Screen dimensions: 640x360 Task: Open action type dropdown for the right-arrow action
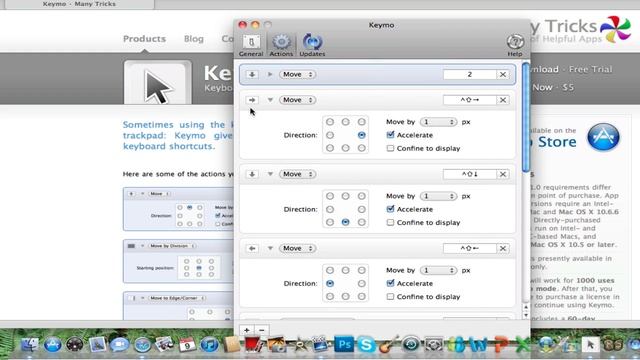coord(298,100)
